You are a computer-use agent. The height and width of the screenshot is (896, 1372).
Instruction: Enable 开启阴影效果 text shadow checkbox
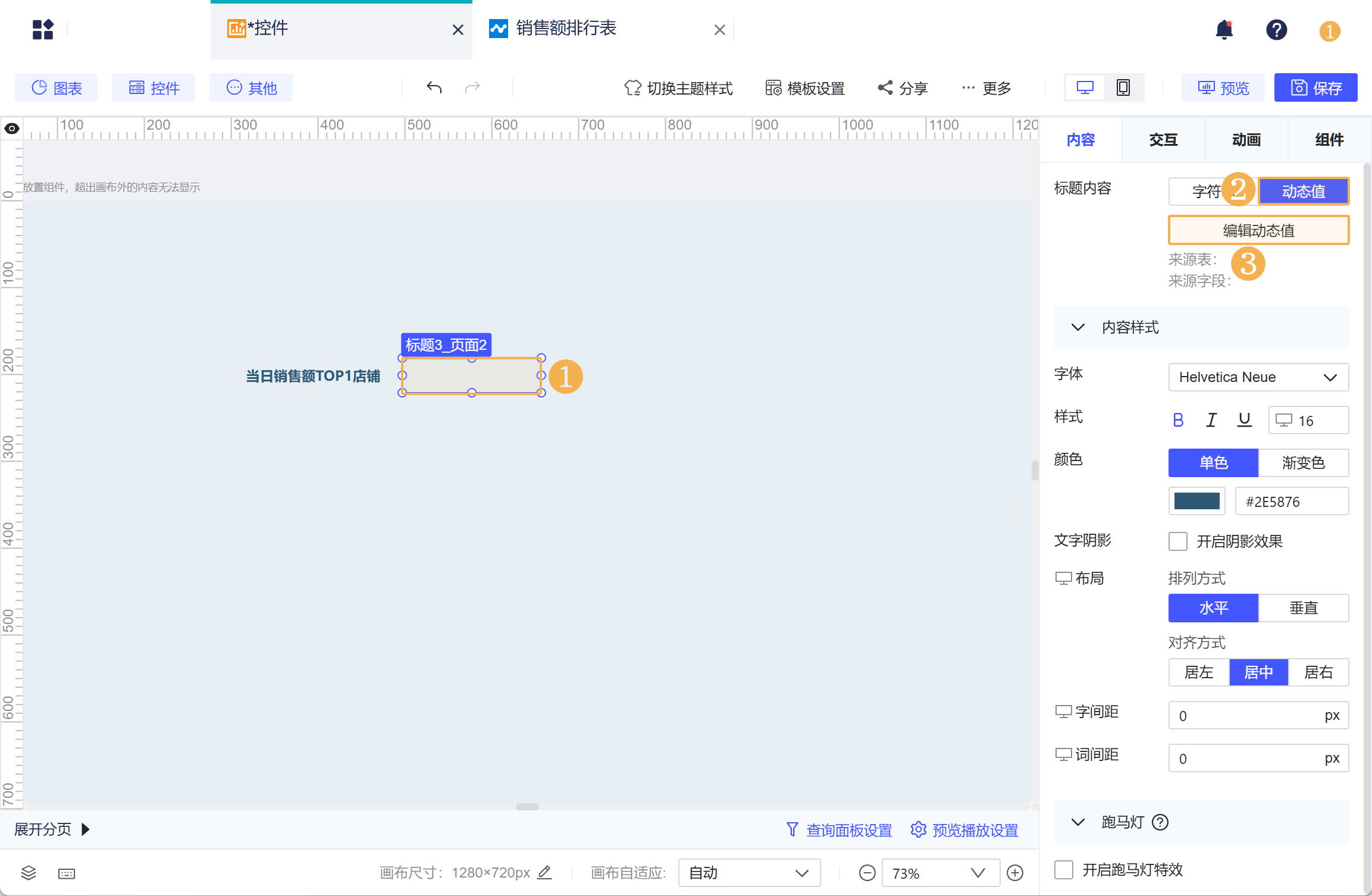pos(1177,541)
